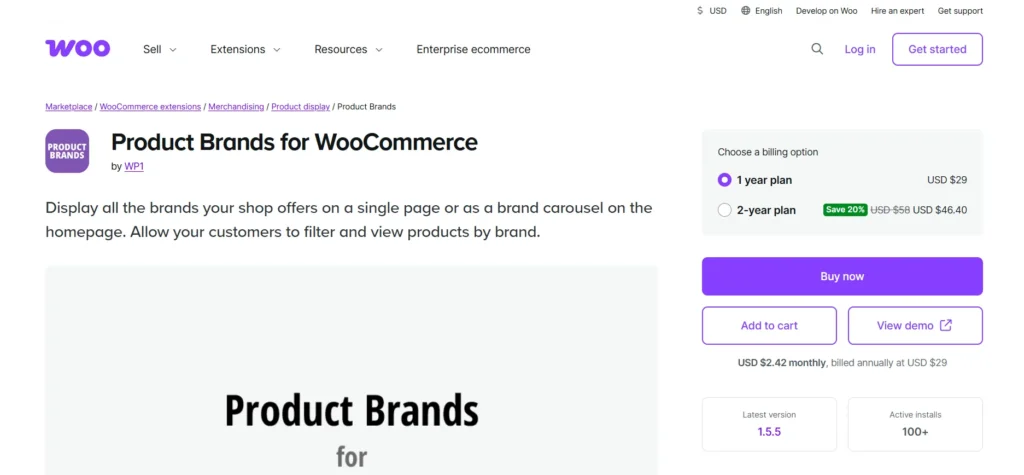This screenshot has width=1024, height=475.
Task: Expand the Resources dropdown menu
Action: (348, 49)
